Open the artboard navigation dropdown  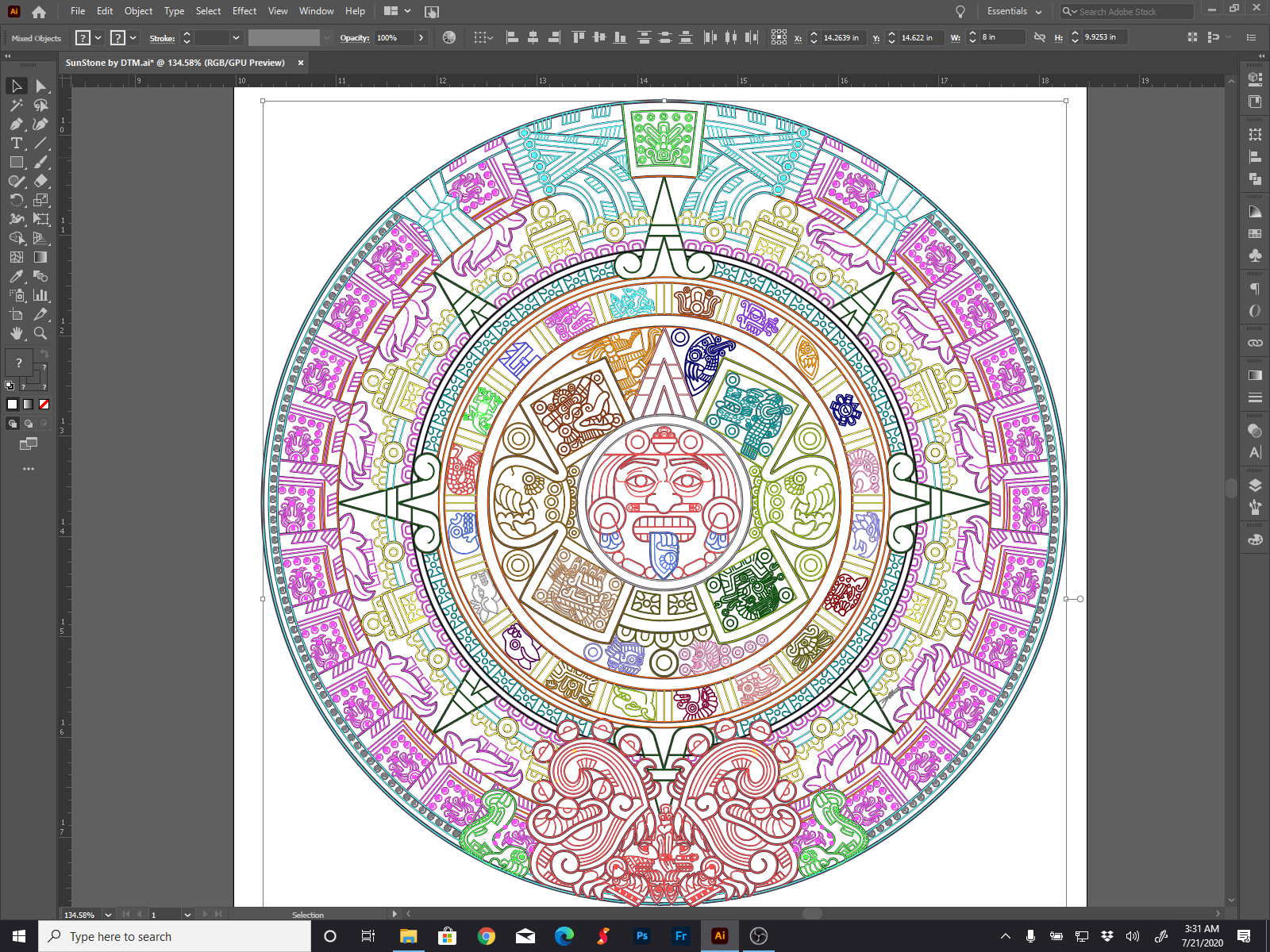[x=187, y=915]
